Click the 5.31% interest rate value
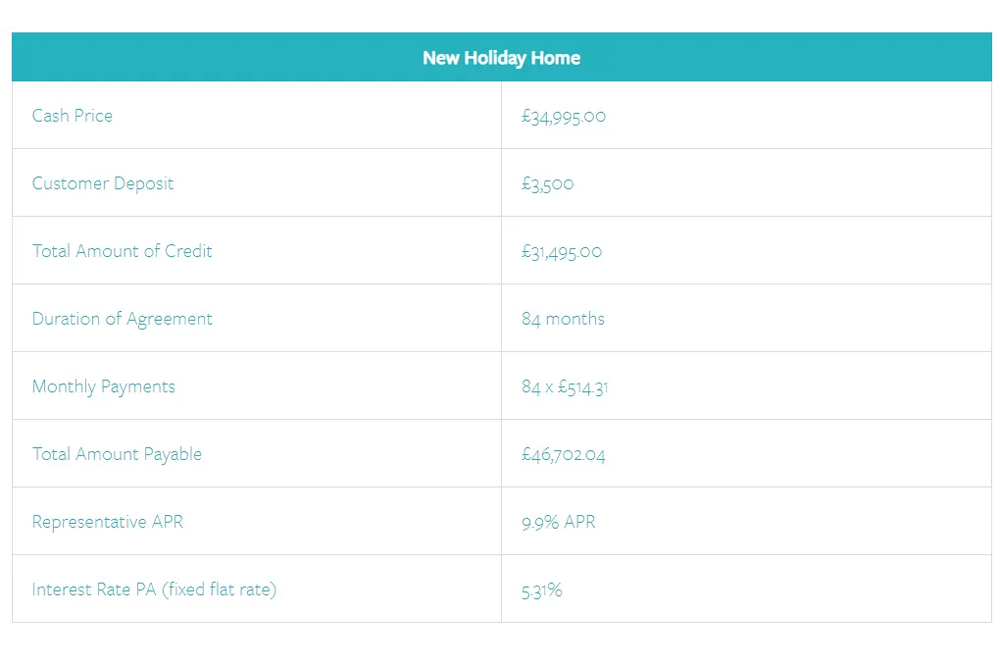1000x666 pixels. 542,590
